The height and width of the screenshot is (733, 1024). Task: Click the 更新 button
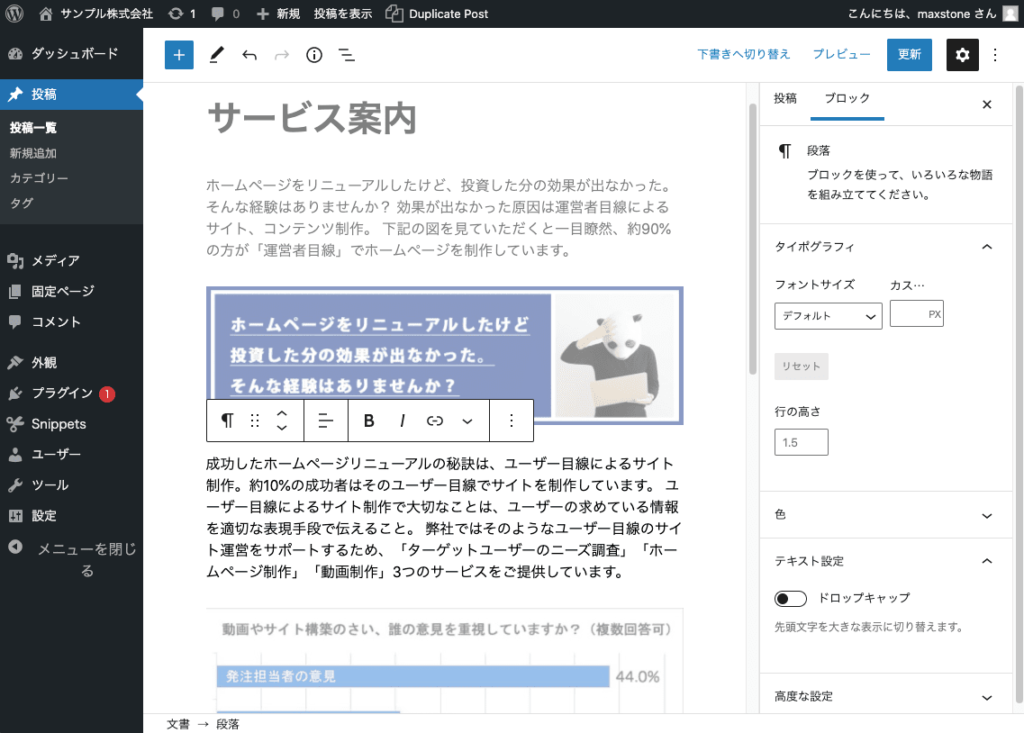click(908, 55)
